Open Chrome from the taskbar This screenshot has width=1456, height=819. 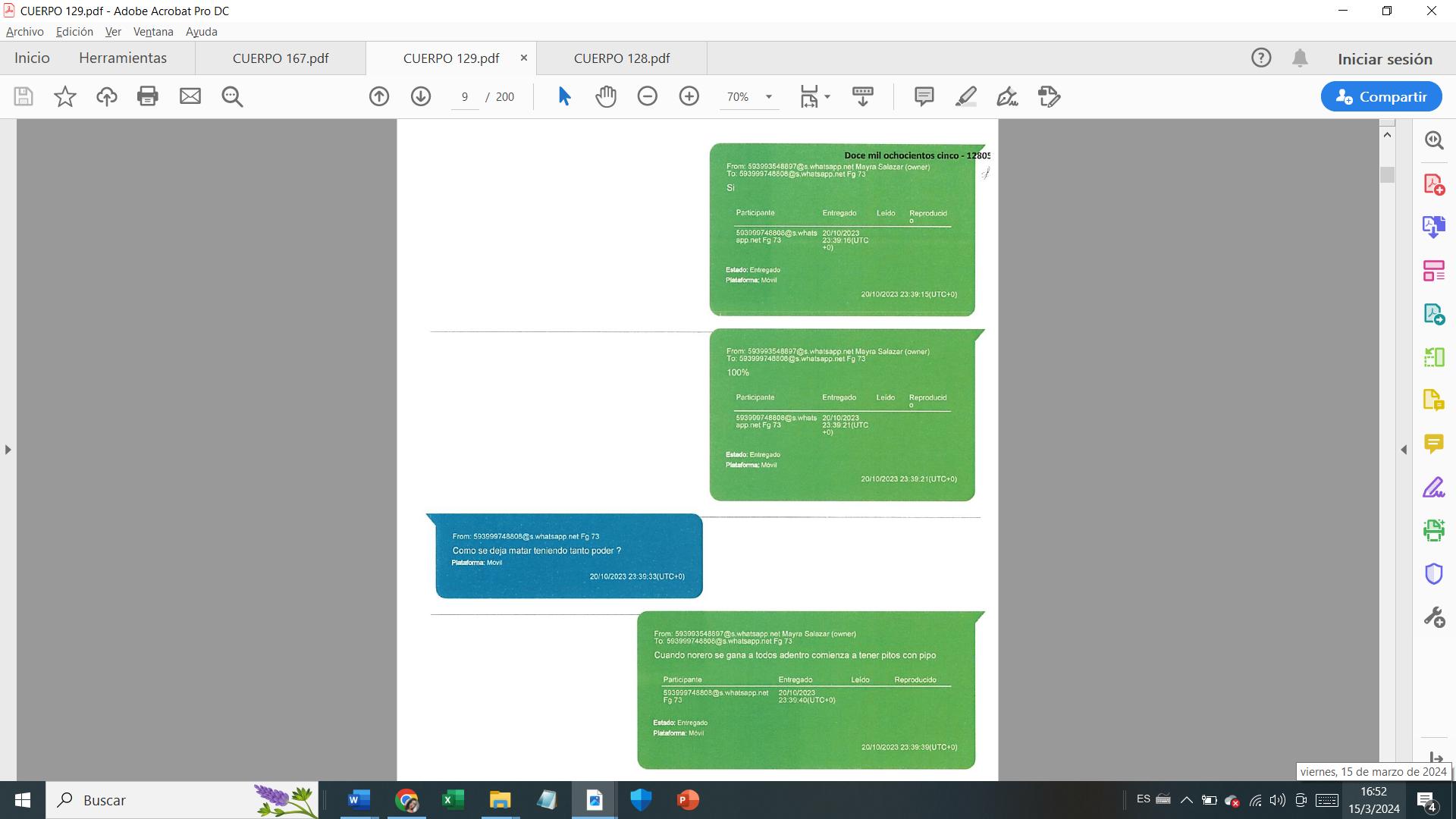406,800
